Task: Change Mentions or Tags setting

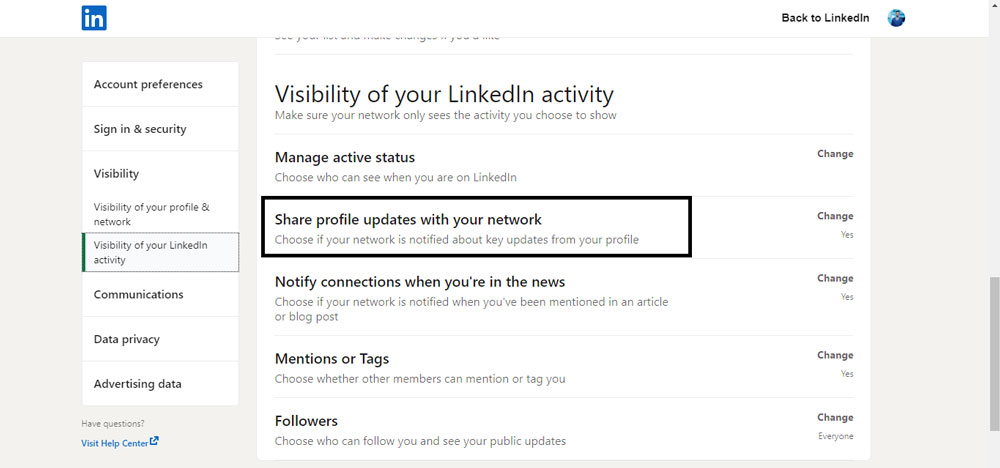Action: [835, 355]
